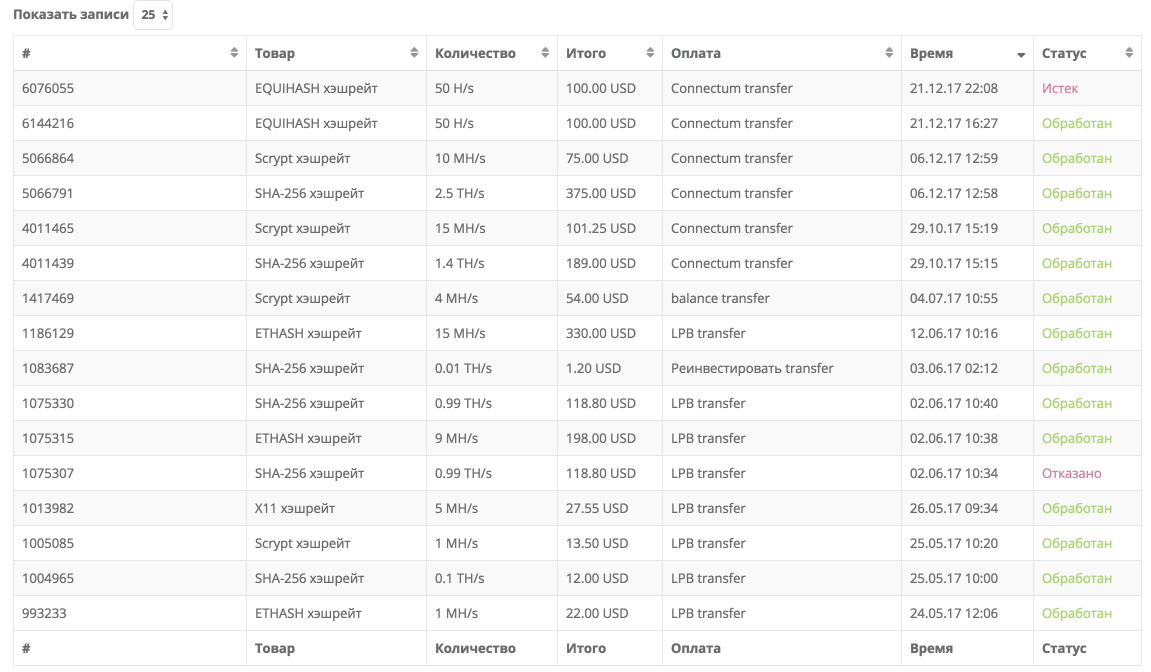1151x672 pixels.
Task: Click the Товар column header text
Action: 275,53
